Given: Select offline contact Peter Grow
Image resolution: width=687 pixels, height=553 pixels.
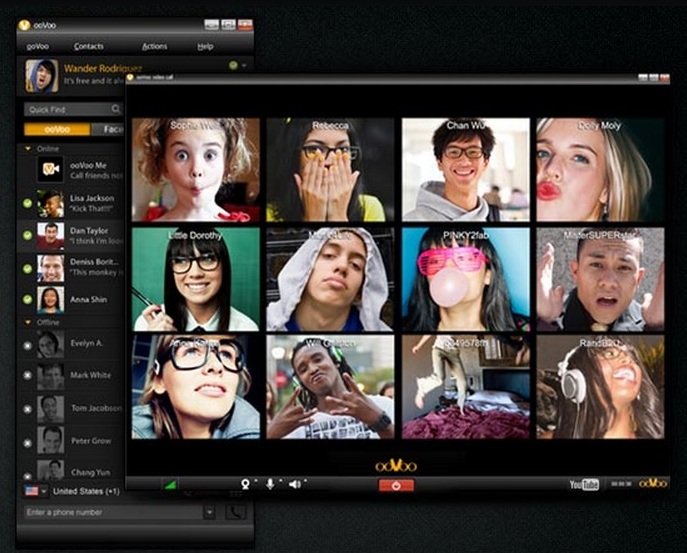Looking at the screenshot, I should 71,441.
